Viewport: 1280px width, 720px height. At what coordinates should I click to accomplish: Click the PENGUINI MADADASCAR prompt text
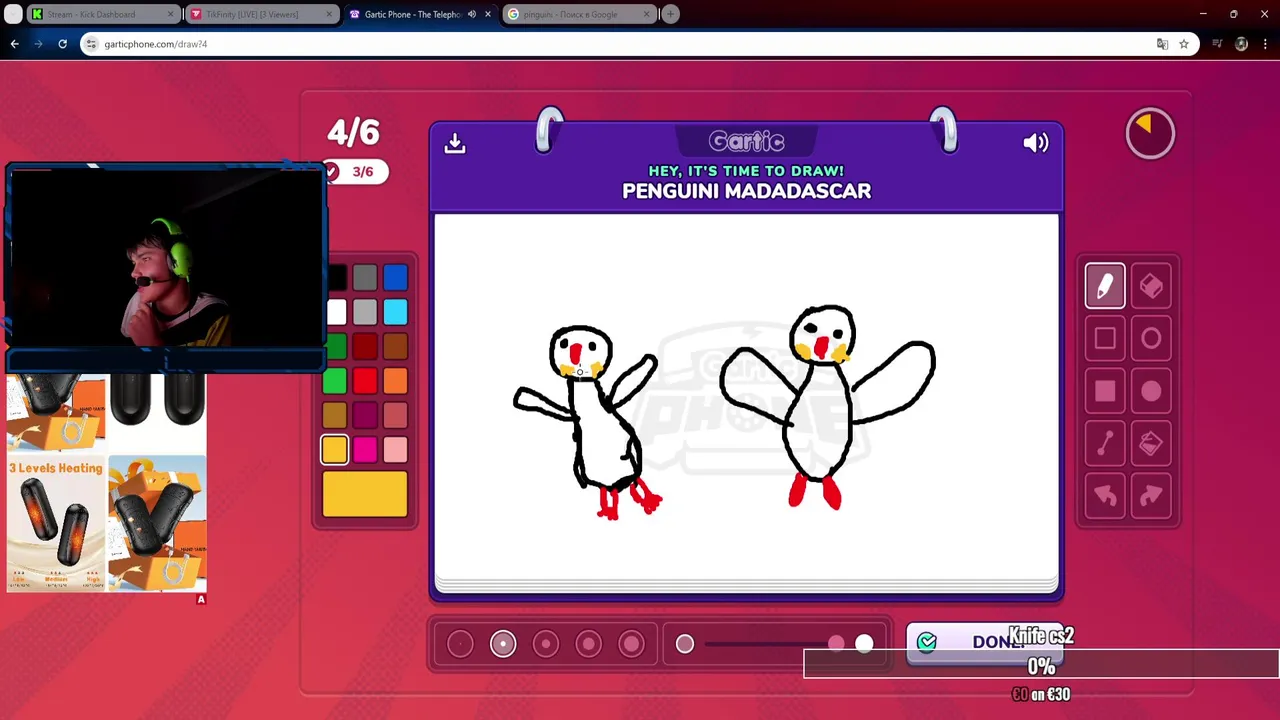pyautogui.click(x=746, y=191)
